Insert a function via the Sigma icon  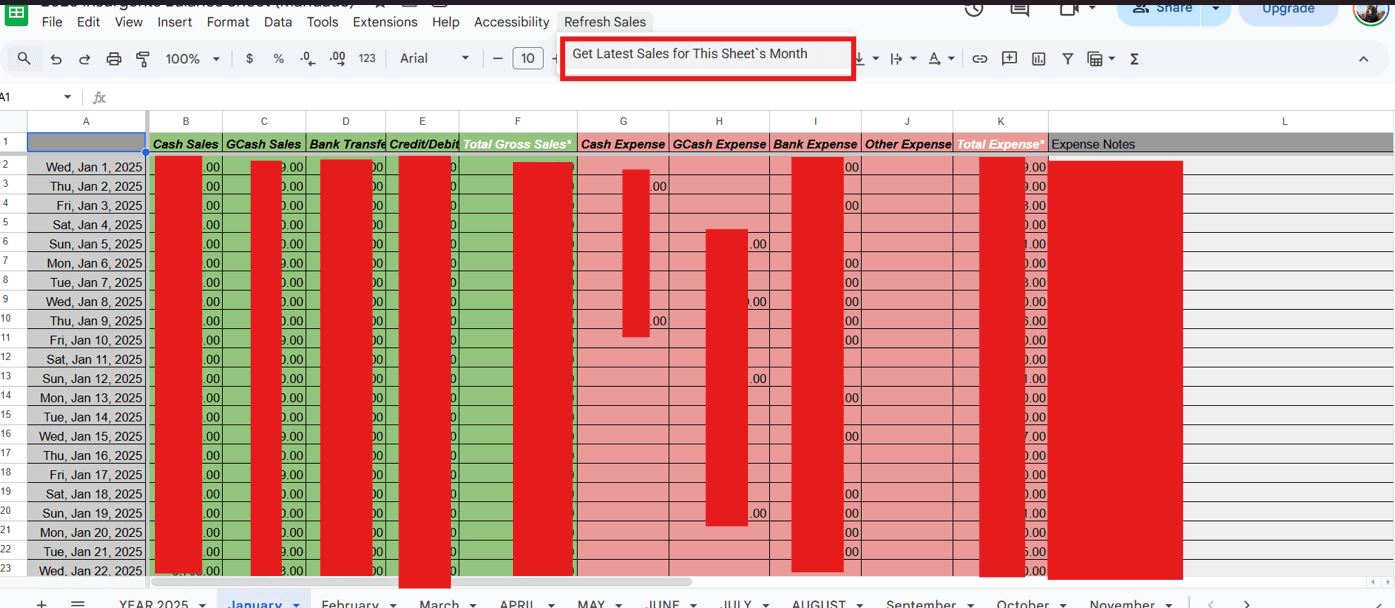click(1135, 58)
